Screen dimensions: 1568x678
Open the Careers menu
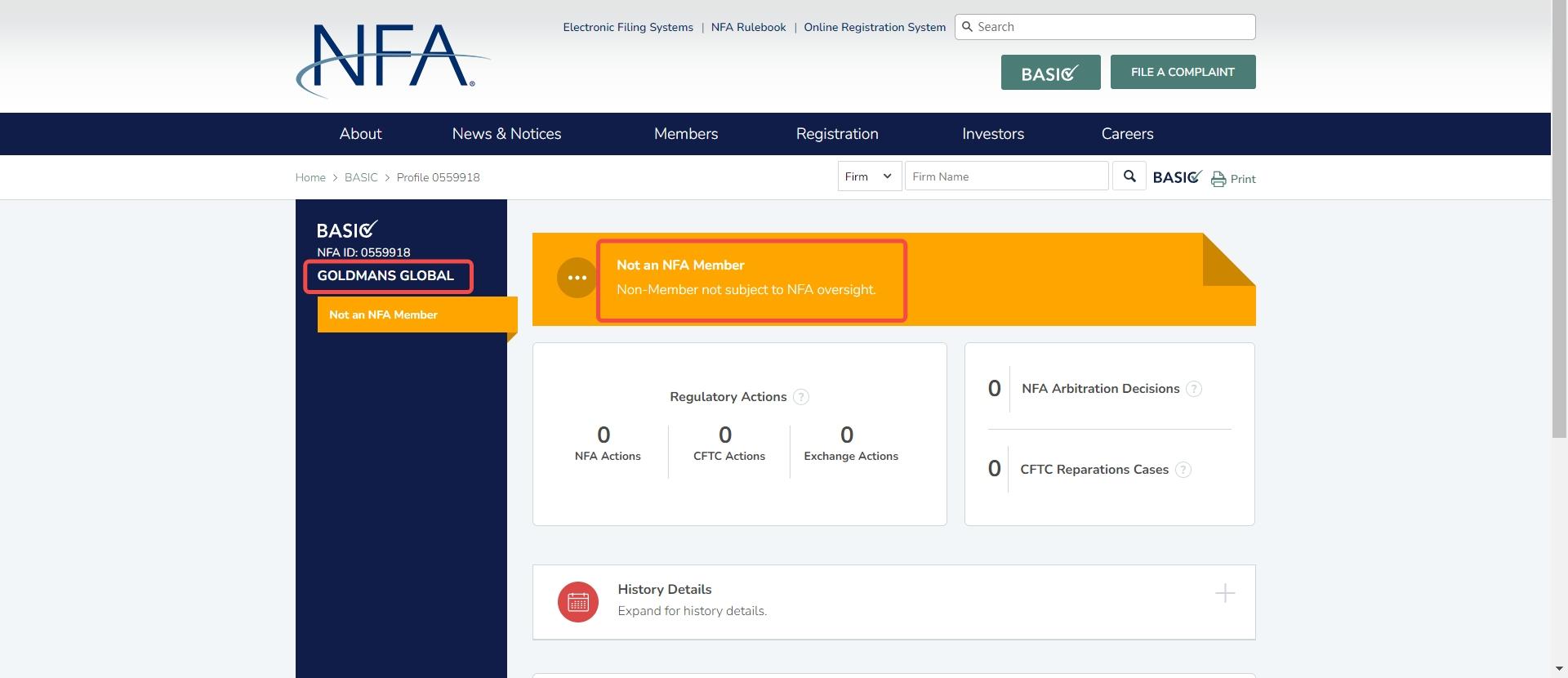tap(1127, 134)
